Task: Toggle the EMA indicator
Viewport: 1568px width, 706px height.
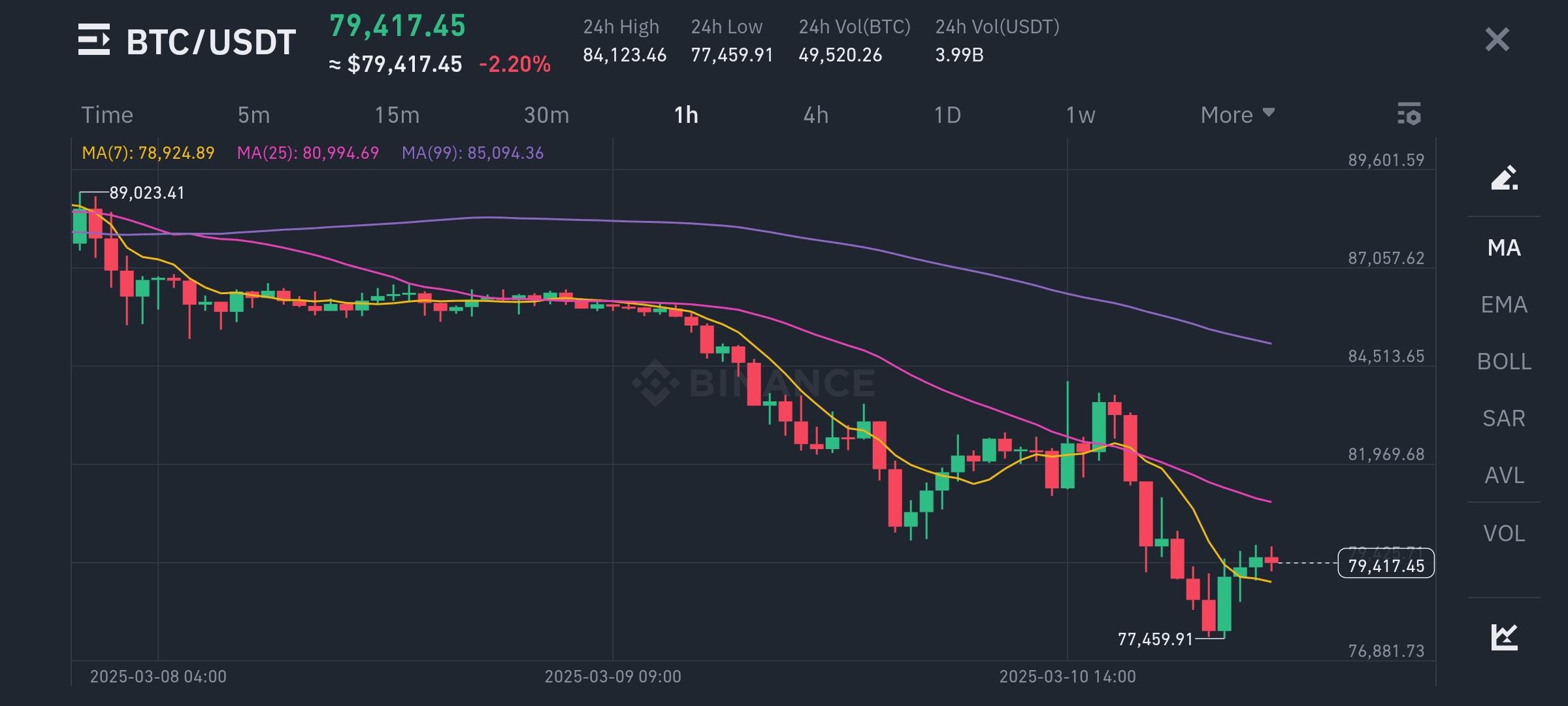Action: pos(1504,305)
